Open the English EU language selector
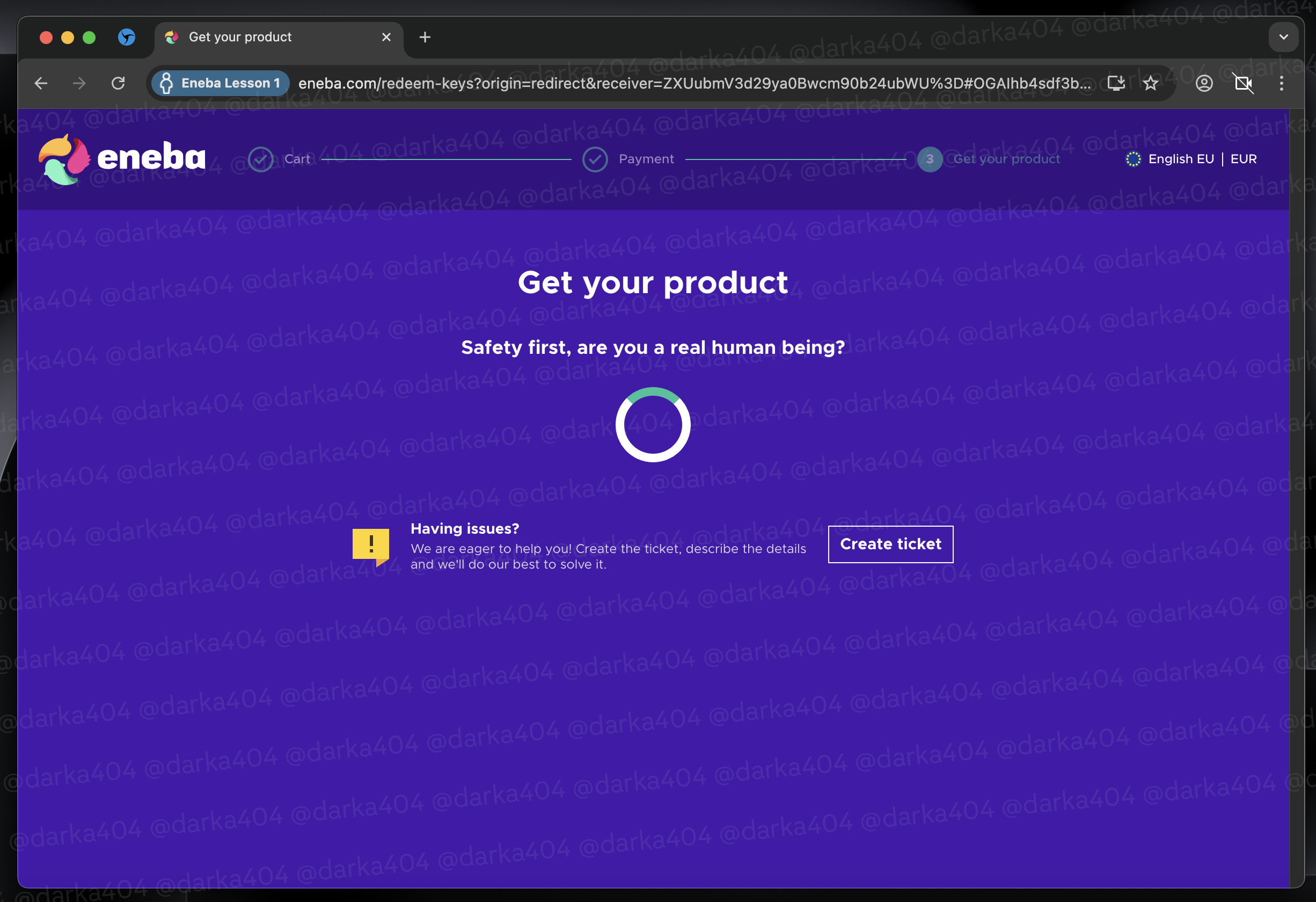 (1181, 159)
